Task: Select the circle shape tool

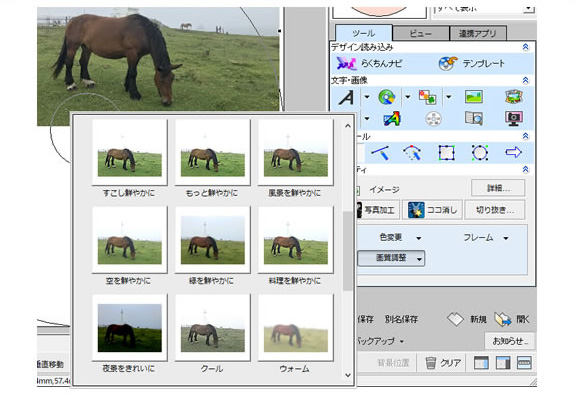Action: coord(480,152)
